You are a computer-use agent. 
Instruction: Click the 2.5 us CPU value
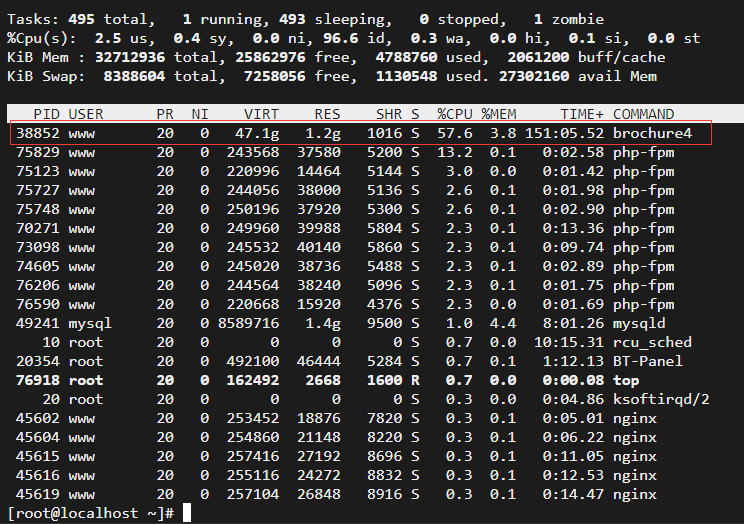(108, 38)
